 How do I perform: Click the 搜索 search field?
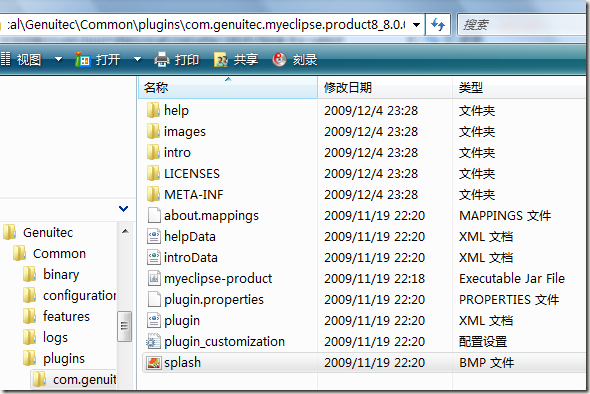pos(523,25)
